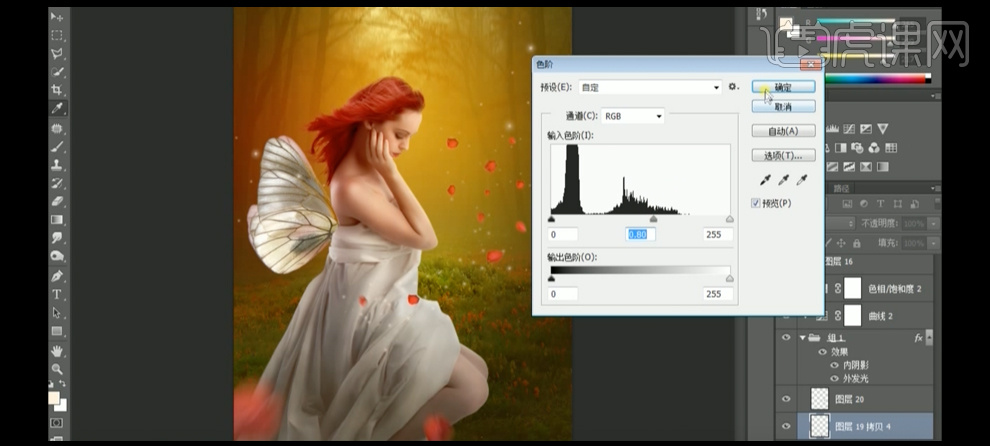Click the input midtone gray slider
This screenshot has width=990, height=446.
tap(653, 219)
